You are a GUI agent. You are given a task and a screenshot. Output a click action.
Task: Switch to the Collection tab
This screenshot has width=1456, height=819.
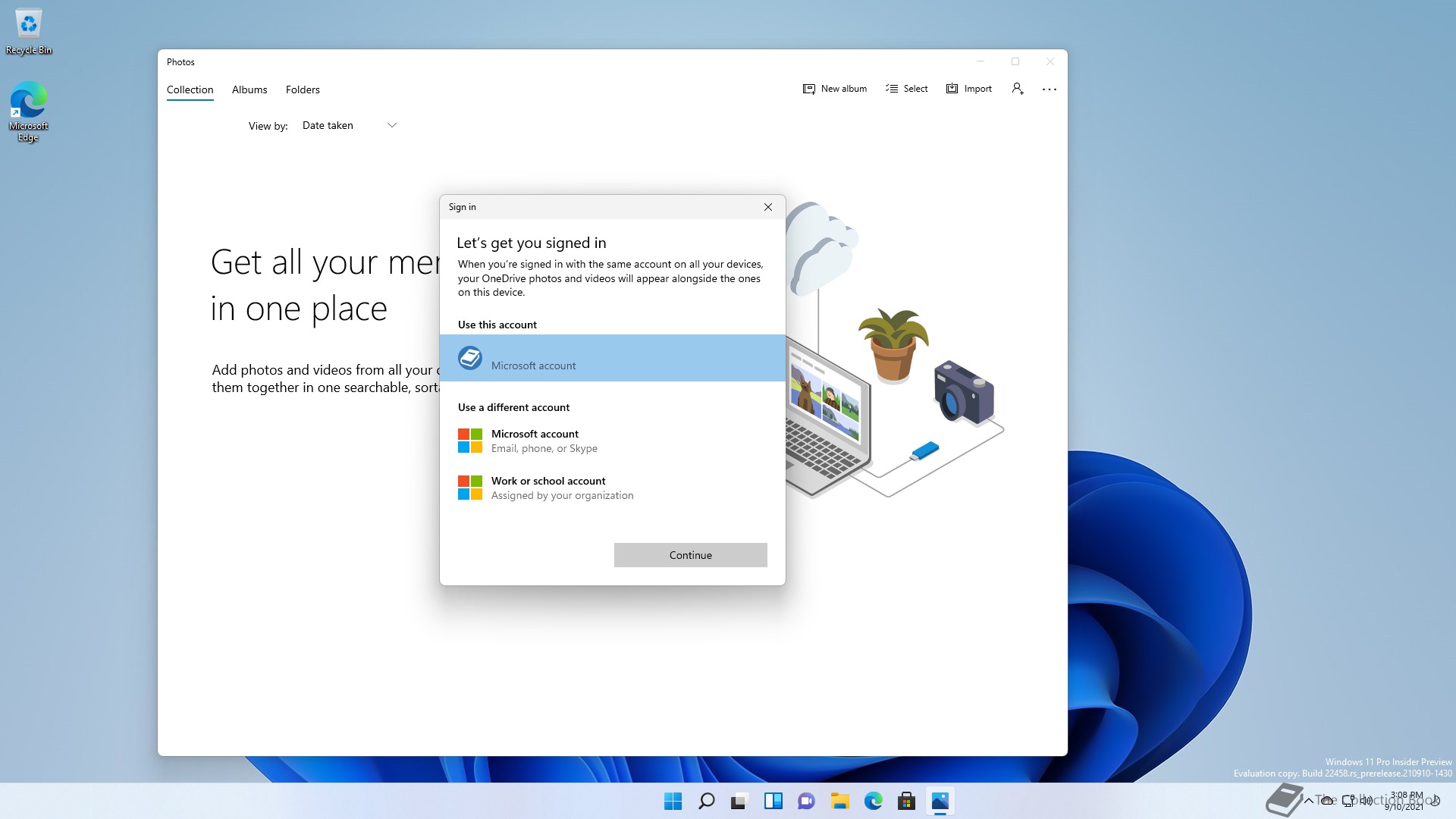click(x=190, y=89)
